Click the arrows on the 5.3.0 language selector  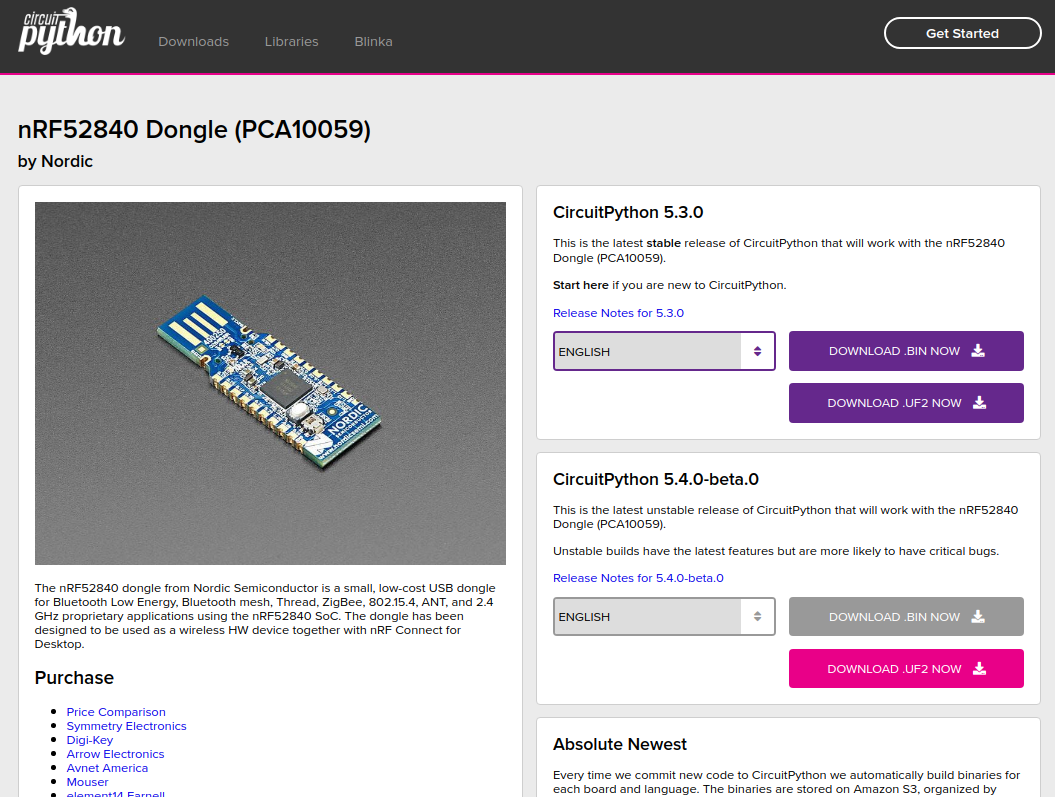pos(758,351)
